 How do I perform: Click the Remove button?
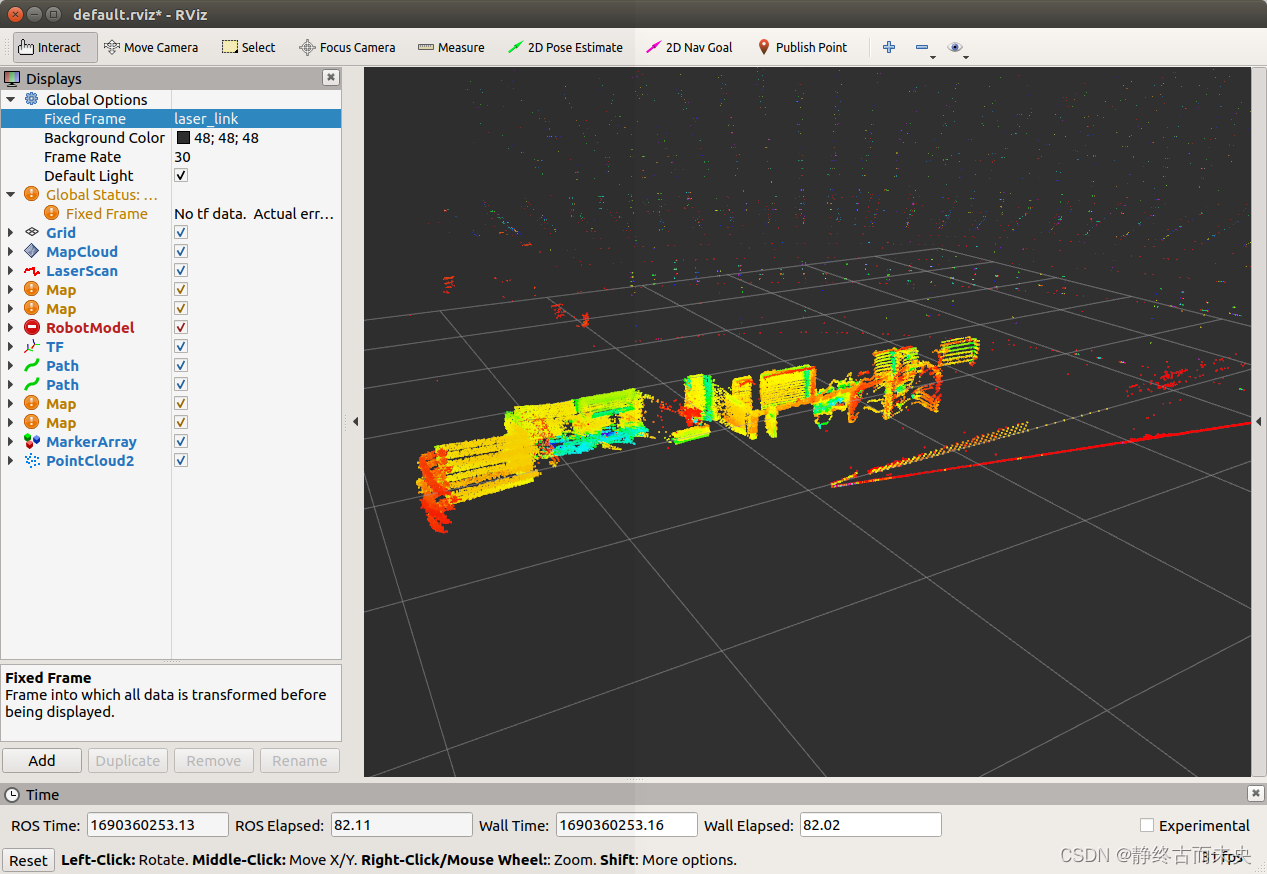[214, 760]
